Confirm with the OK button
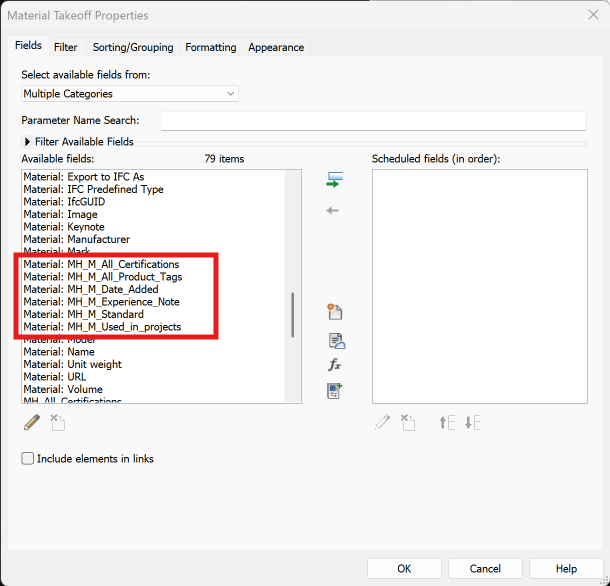The height and width of the screenshot is (586, 610). [x=404, y=568]
